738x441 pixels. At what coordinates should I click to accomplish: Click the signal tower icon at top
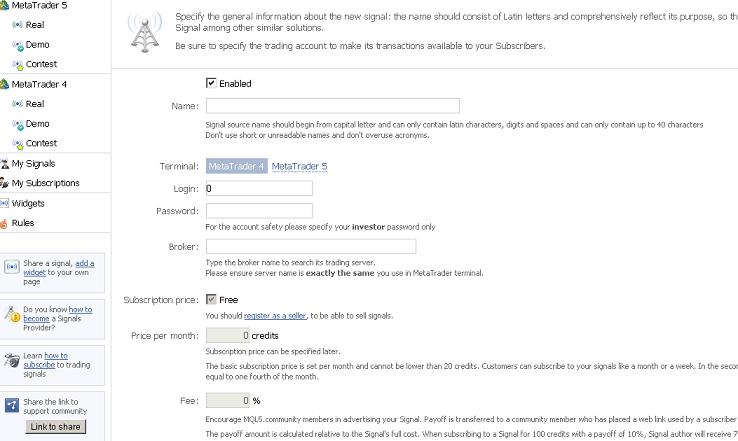tap(144, 33)
